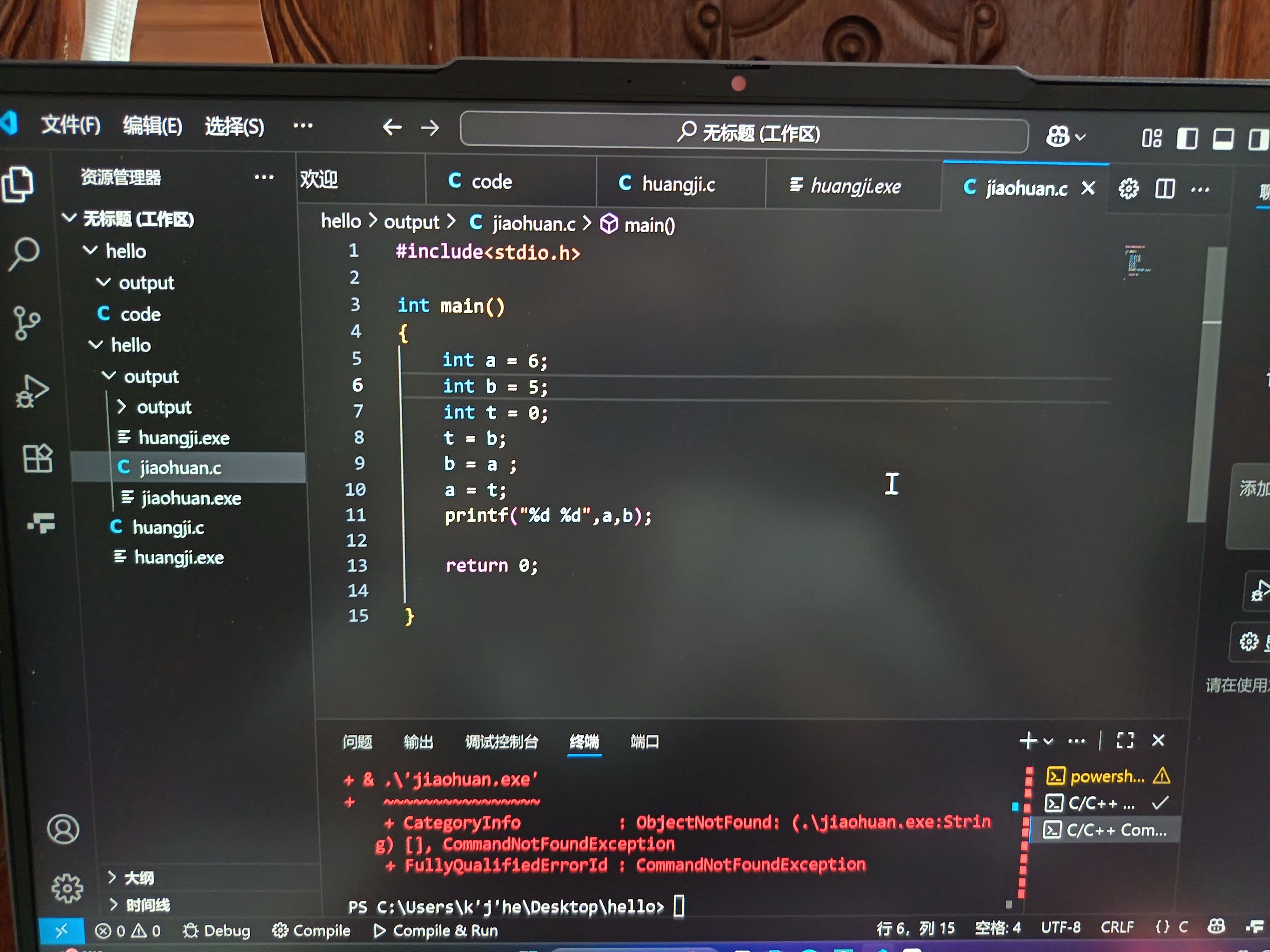Click split editor right icon
Image resolution: width=1270 pixels, height=952 pixels.
point(1164,189)
